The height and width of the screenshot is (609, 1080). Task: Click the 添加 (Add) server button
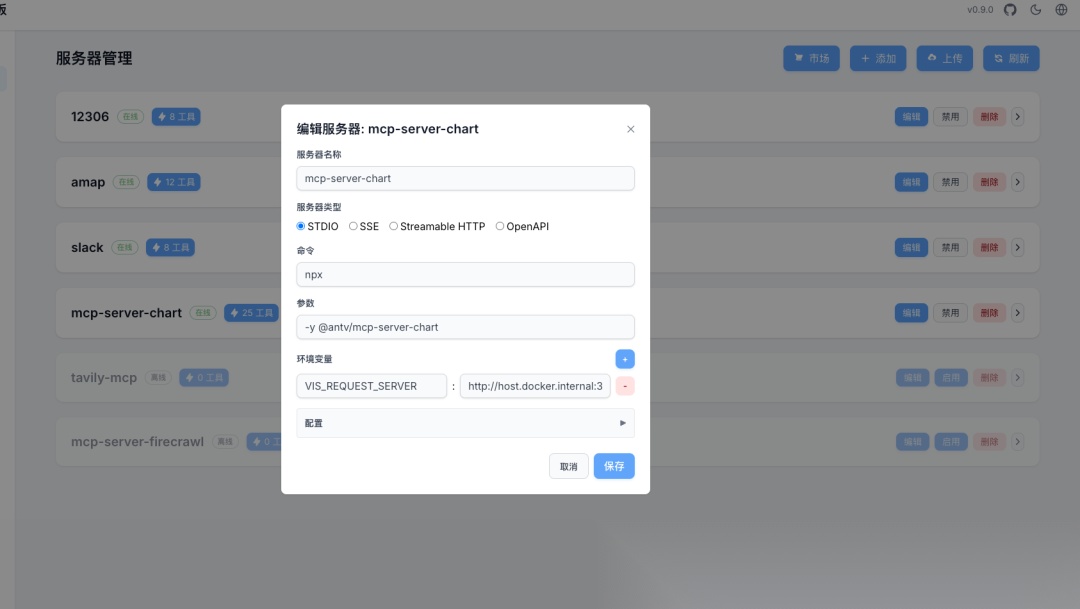[878, 58]
